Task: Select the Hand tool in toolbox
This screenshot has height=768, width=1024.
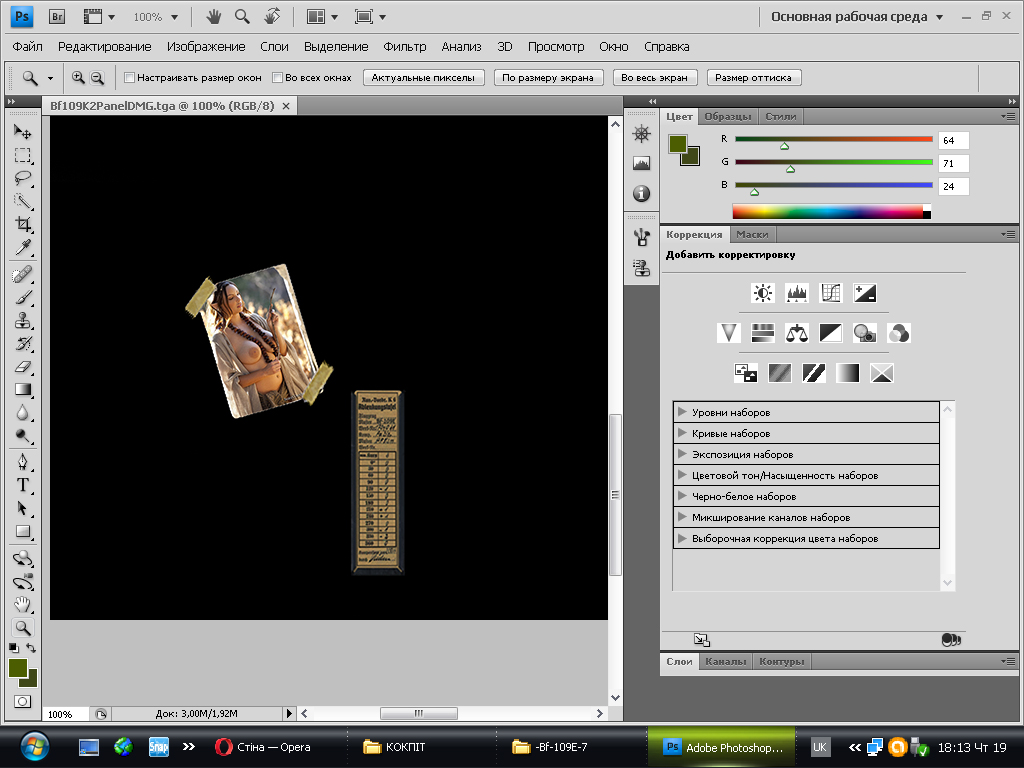Action: tap(22, 604)
